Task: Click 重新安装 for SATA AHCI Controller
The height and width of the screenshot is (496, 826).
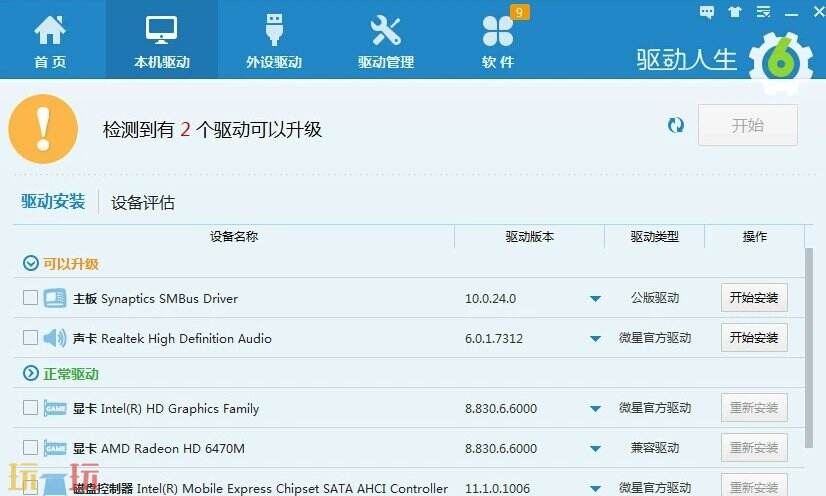Action: click(754, 486)
